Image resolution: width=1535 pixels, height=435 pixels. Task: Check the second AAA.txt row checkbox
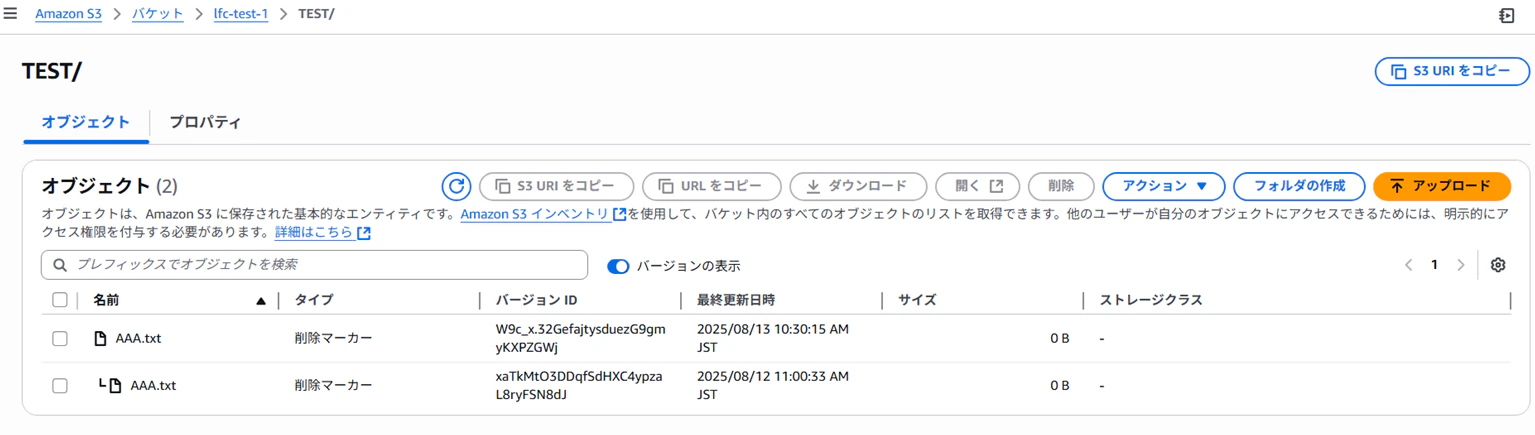(60, 386)
